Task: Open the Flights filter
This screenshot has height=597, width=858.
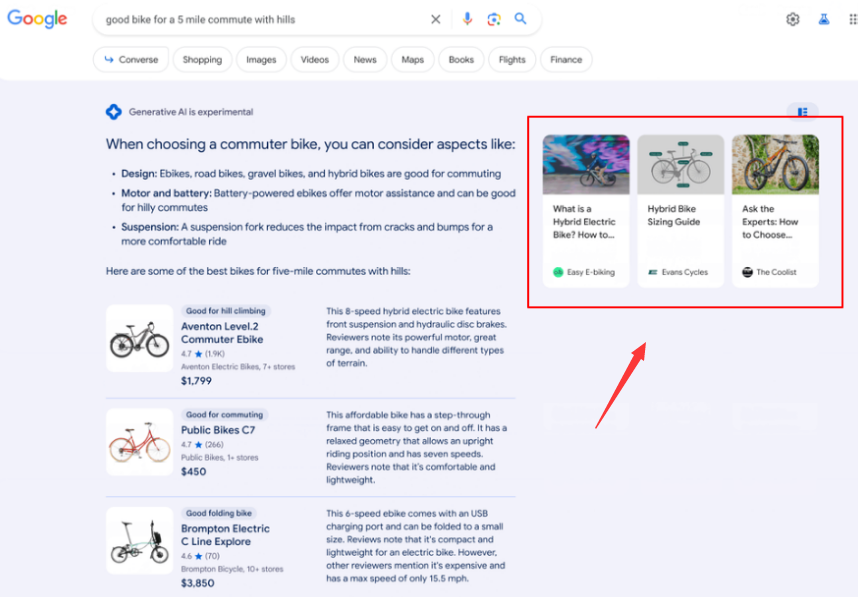Action: pyautogui.click(x=512, y=60)
